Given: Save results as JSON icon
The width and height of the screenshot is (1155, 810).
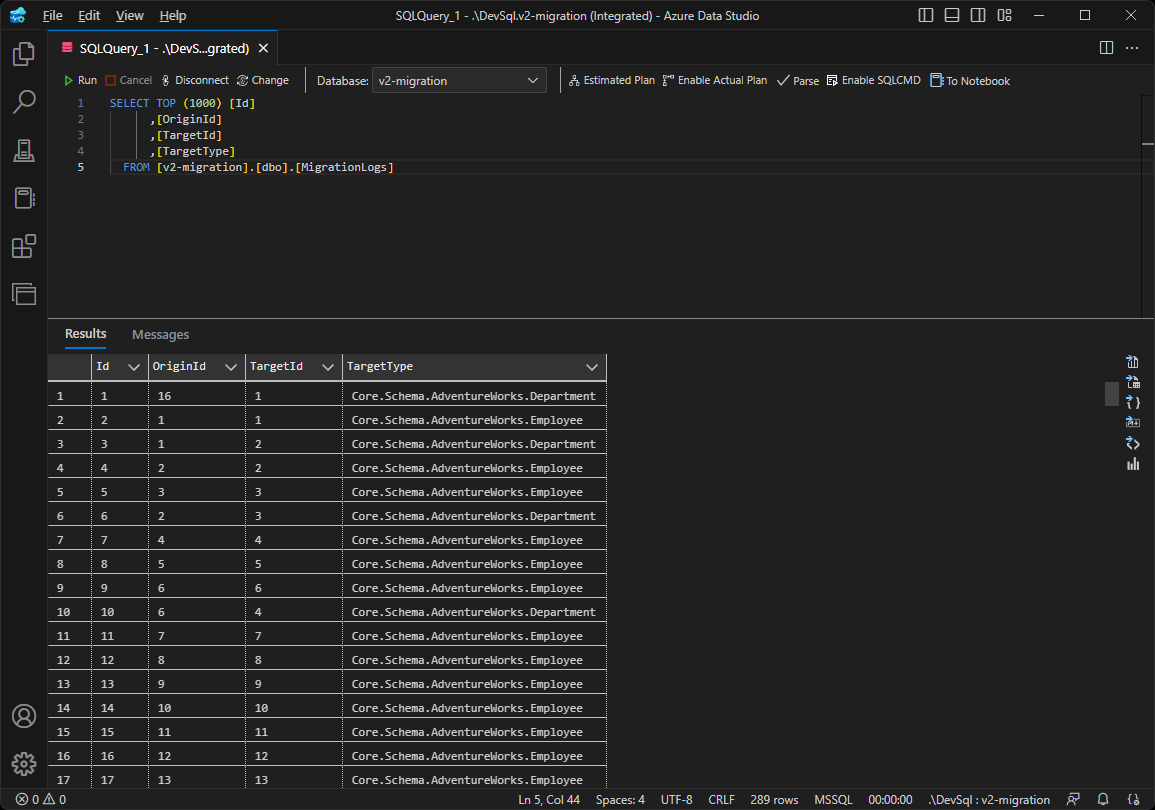Looking at the screenshot, I should coord(1133,402).
